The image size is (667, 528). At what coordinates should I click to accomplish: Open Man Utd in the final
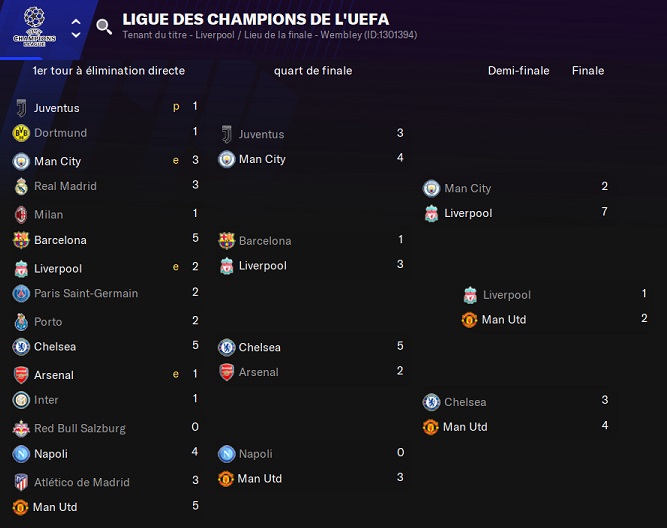coord(503,320)
